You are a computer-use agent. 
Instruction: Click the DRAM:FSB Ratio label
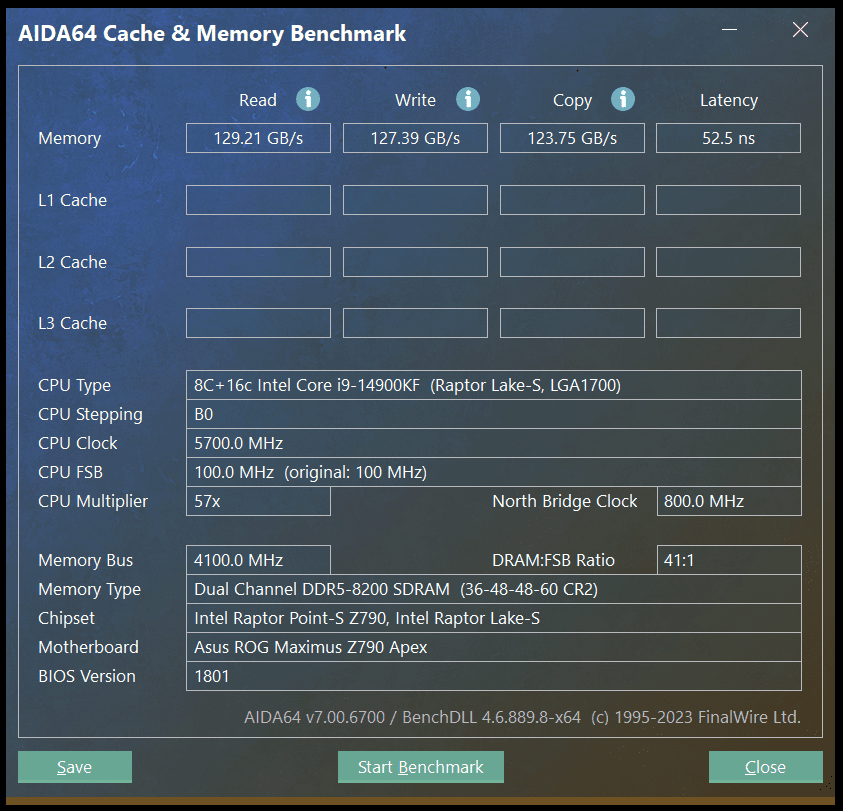pyautogui.click(x=553, y=560)
